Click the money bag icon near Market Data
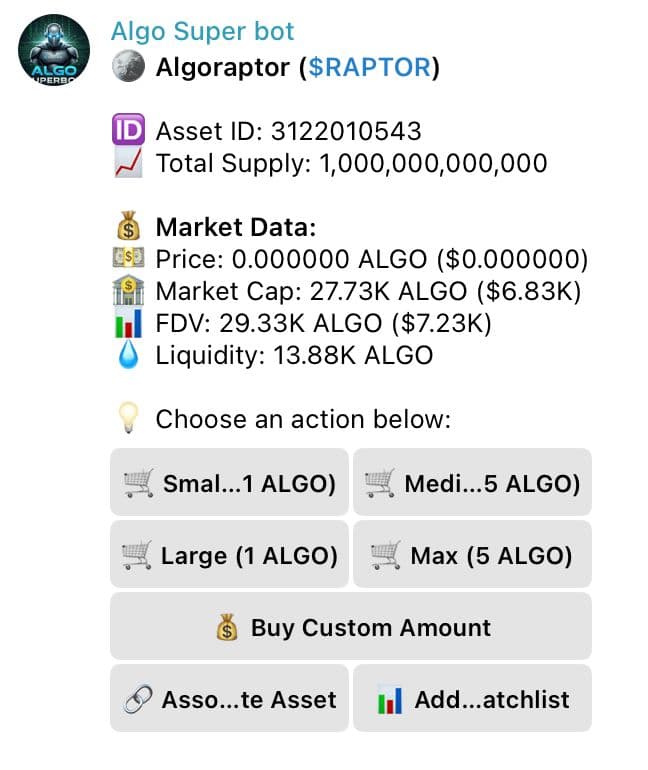Screen dimensions: 648x770 coord(127,227)
